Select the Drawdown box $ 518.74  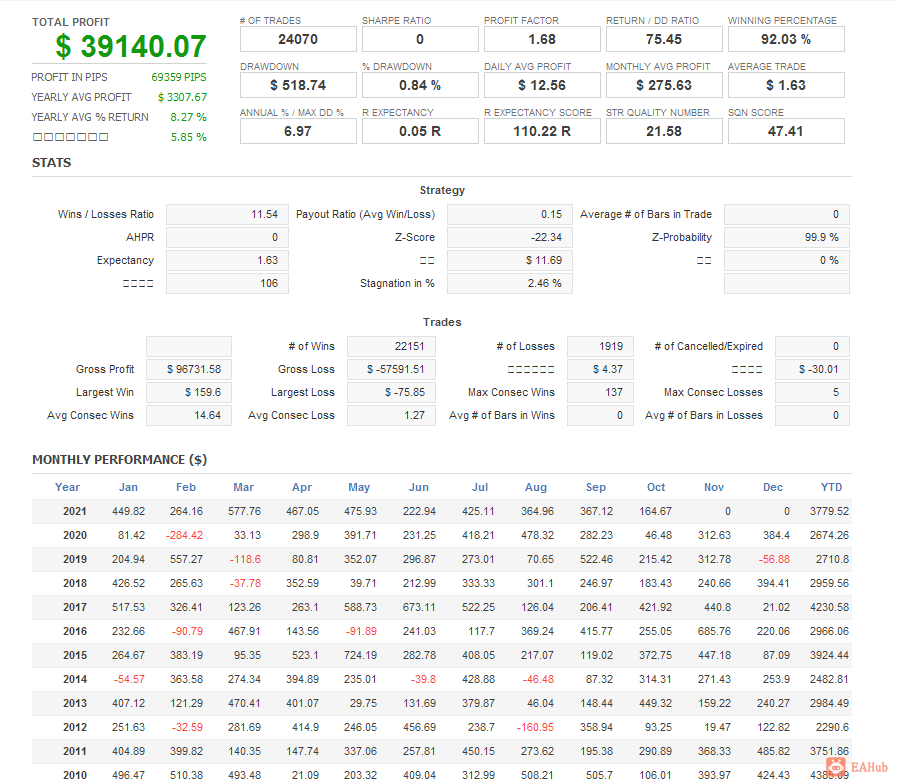point(298,85)
